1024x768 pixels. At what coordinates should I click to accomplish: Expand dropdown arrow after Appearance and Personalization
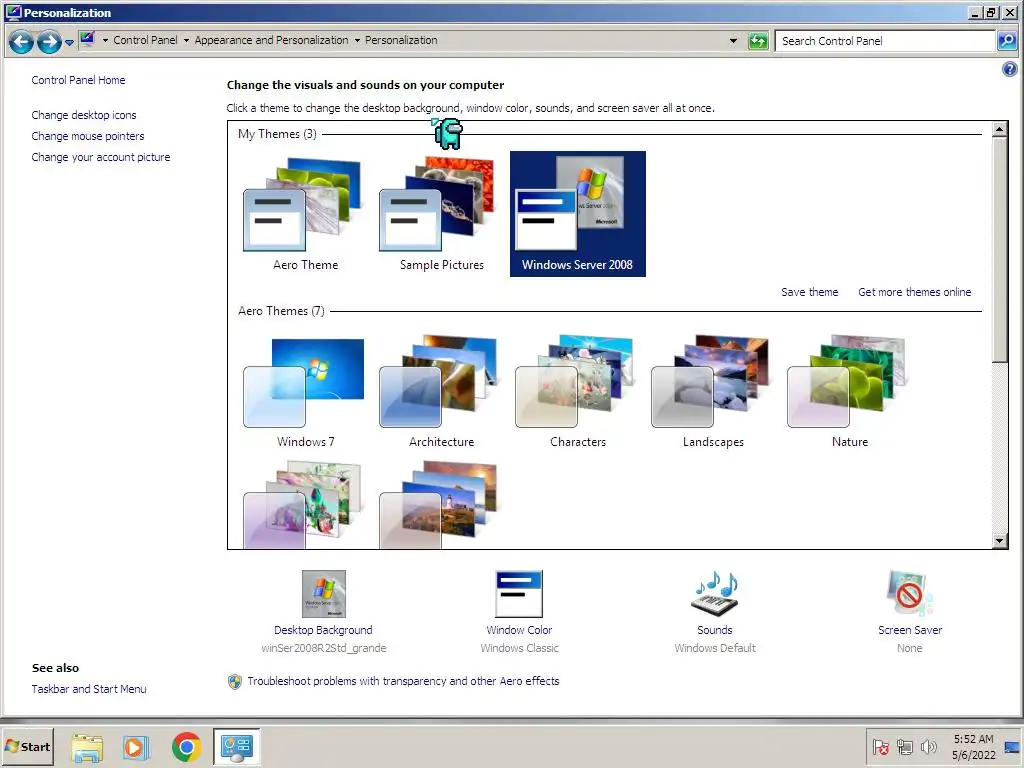click(x=357, y=40)
